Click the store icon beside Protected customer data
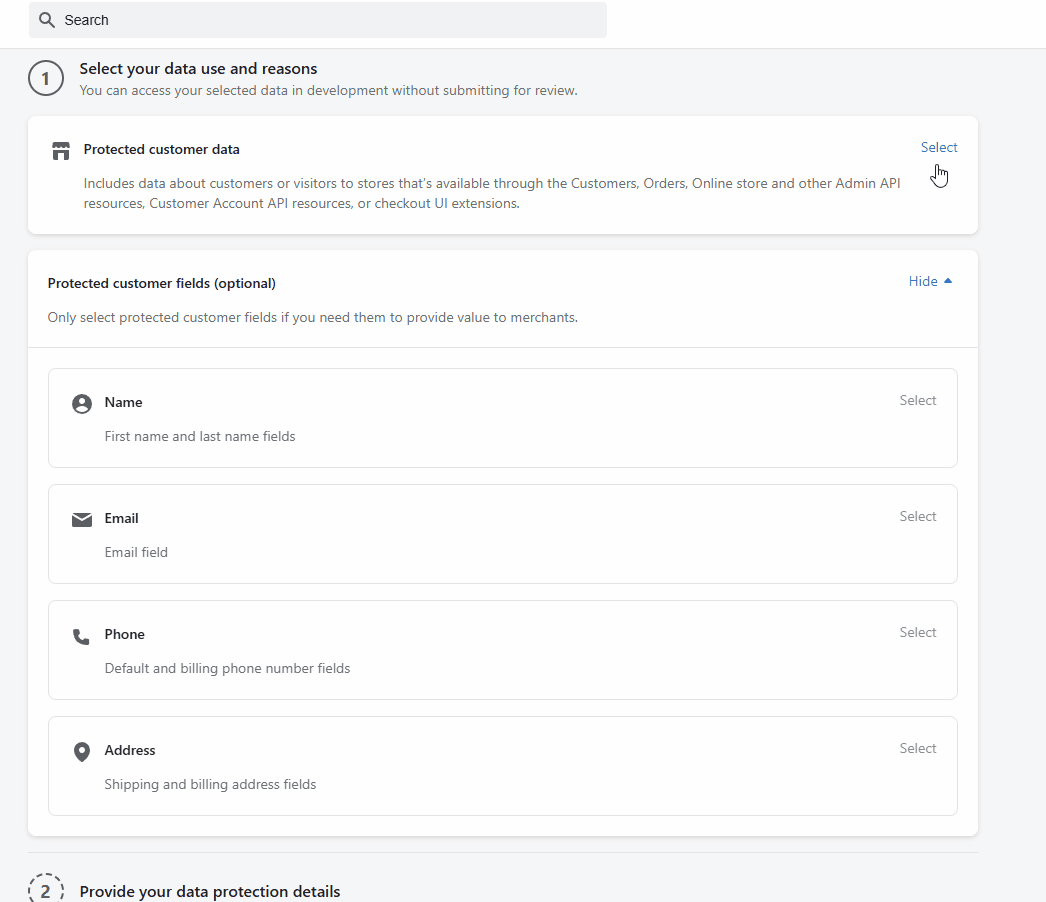The height and width of the screenshot is (902, 1046). pyautogui.click(x=61, y=151)
